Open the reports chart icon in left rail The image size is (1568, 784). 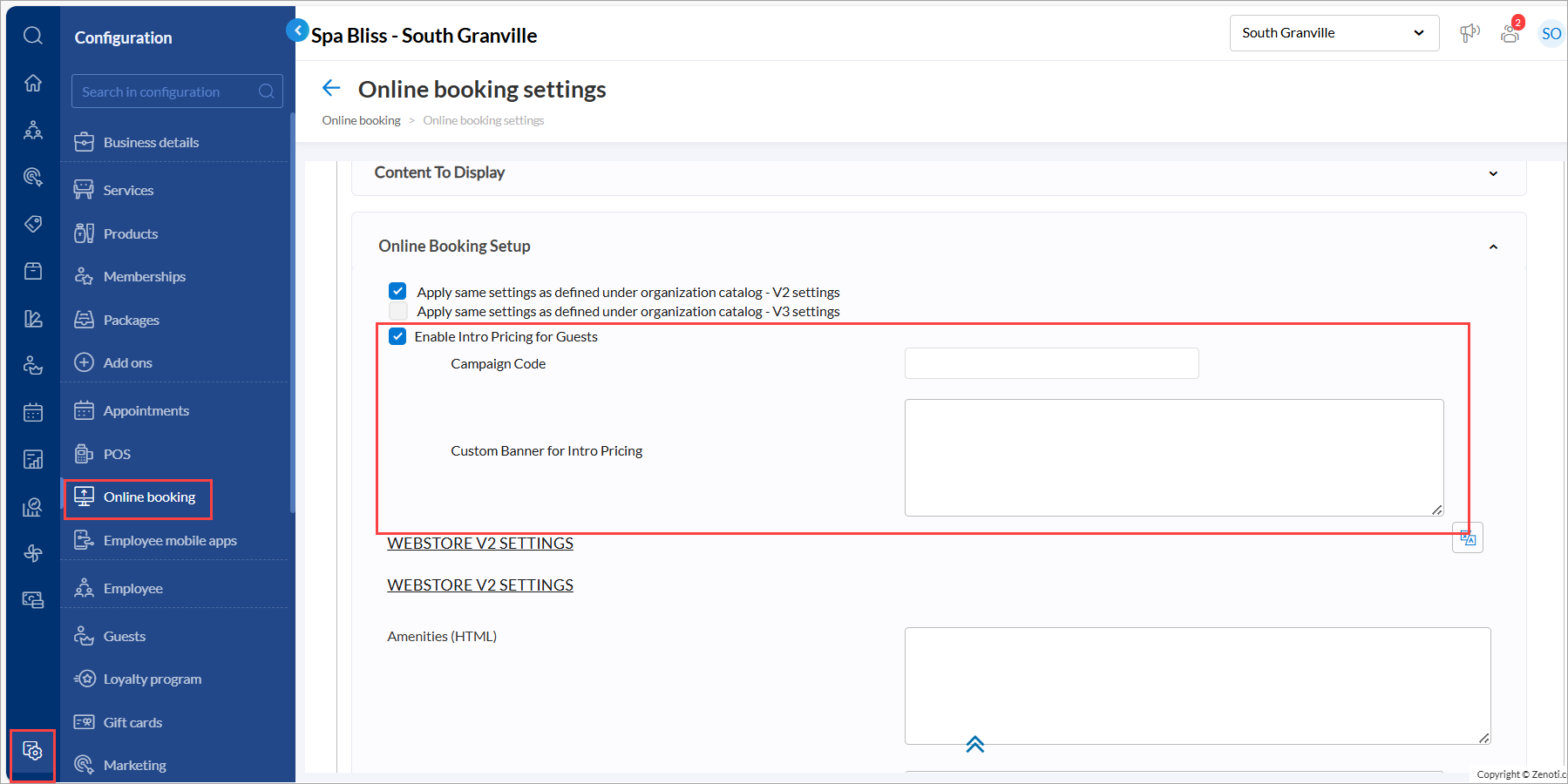point(33,459)
